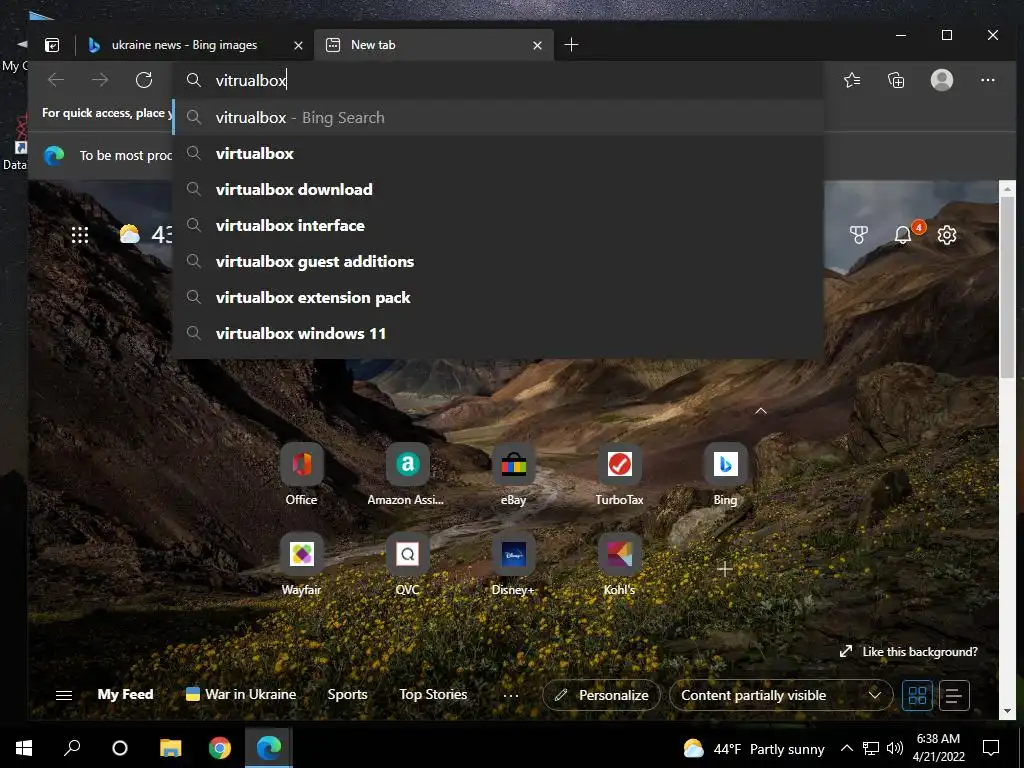Switch to ukraine news Bing images tab
Screen dimensions: 1024x768
tap(184, 45)
